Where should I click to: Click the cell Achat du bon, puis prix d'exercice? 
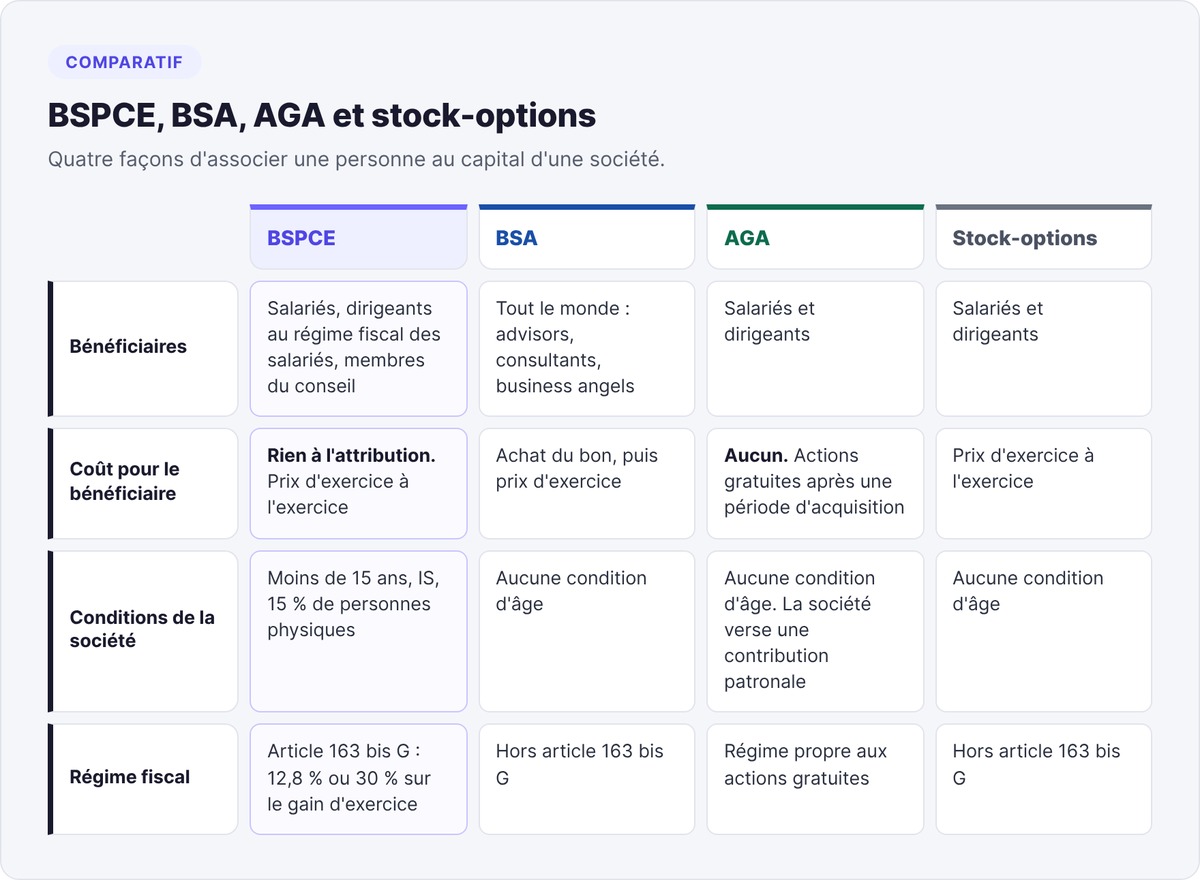click(587, 483)
